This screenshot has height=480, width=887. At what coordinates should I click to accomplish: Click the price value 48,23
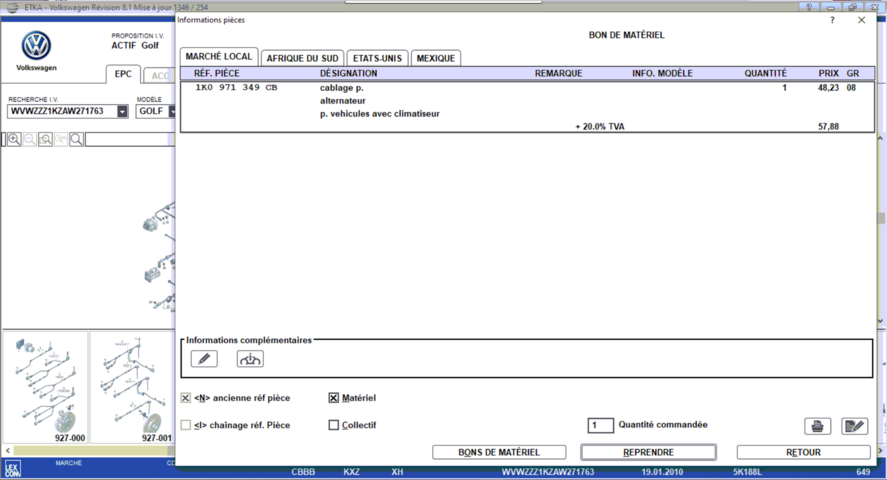click(828, 88)
